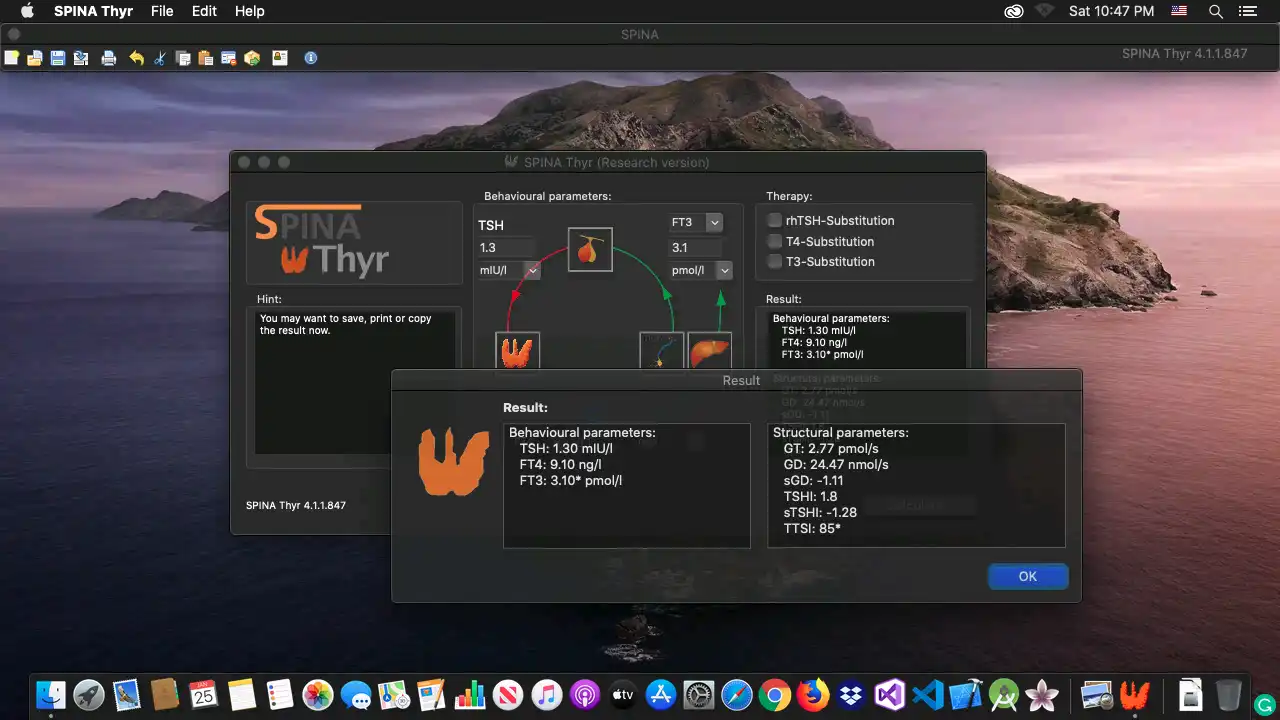
Task: Click the menu bar clock Sat 10:47 PM
Action: click(x=1111, y=11)
